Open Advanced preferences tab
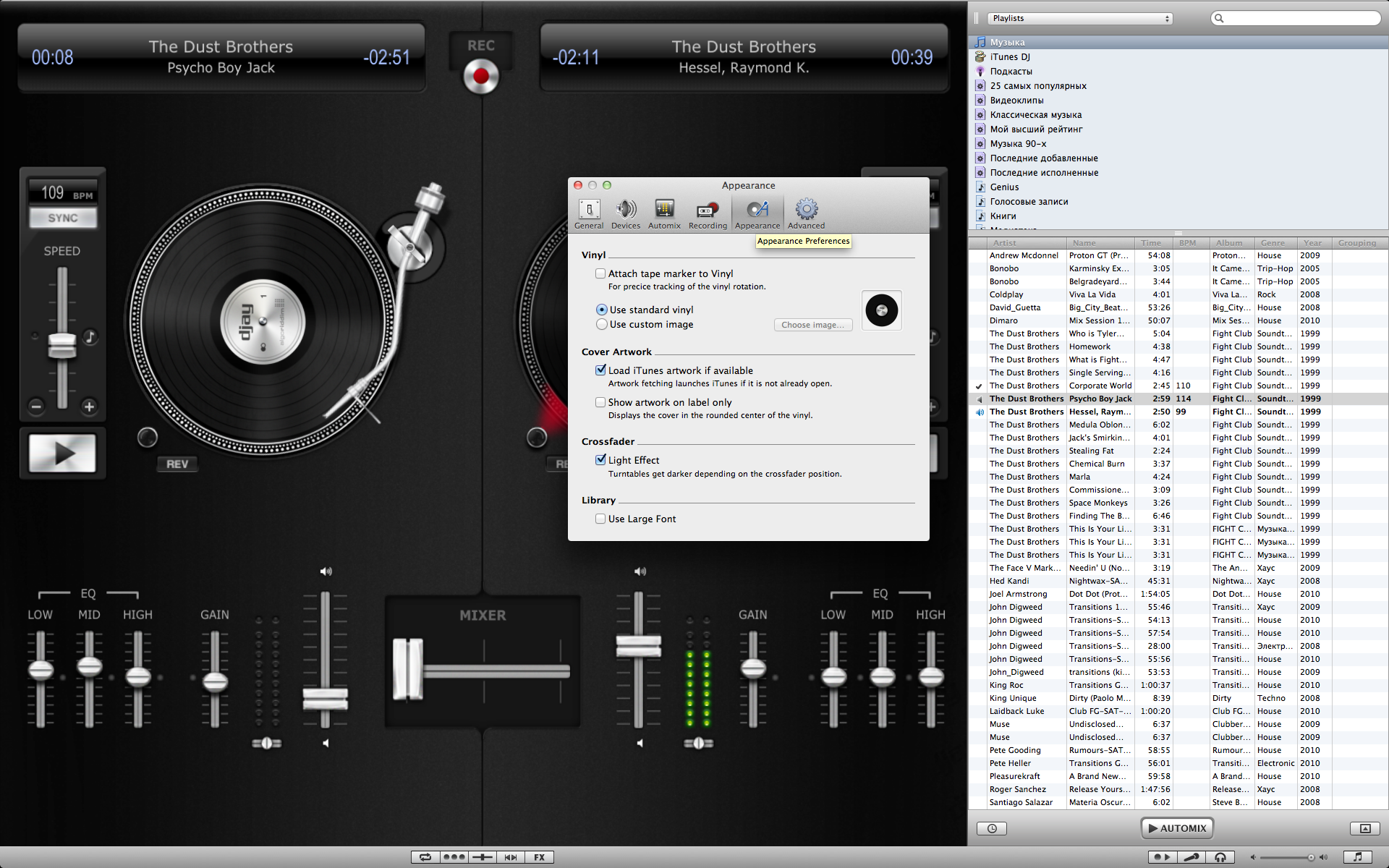The width and height of the screenshot is (1389, 868). click(807, 214)
